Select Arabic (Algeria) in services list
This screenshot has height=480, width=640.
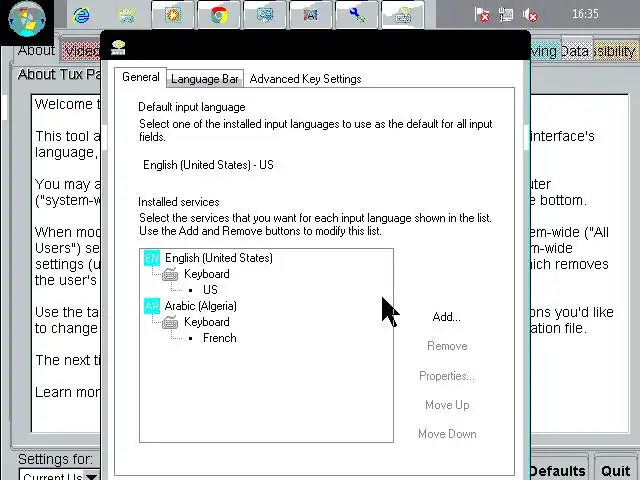coord(200,306)
